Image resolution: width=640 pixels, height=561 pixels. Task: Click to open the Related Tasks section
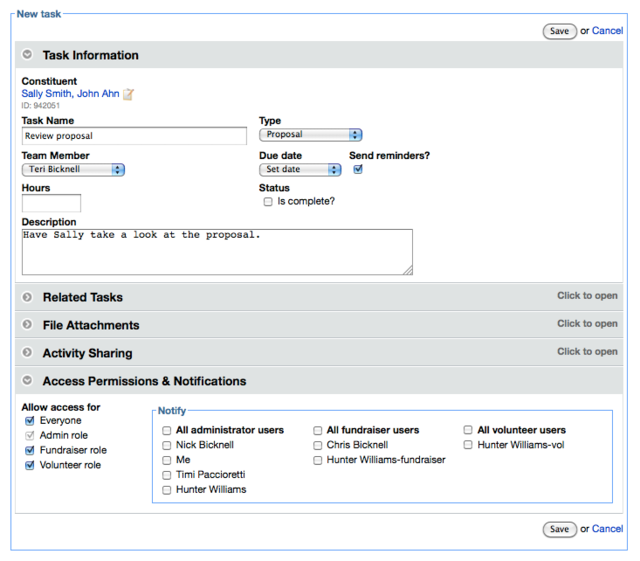587,296
